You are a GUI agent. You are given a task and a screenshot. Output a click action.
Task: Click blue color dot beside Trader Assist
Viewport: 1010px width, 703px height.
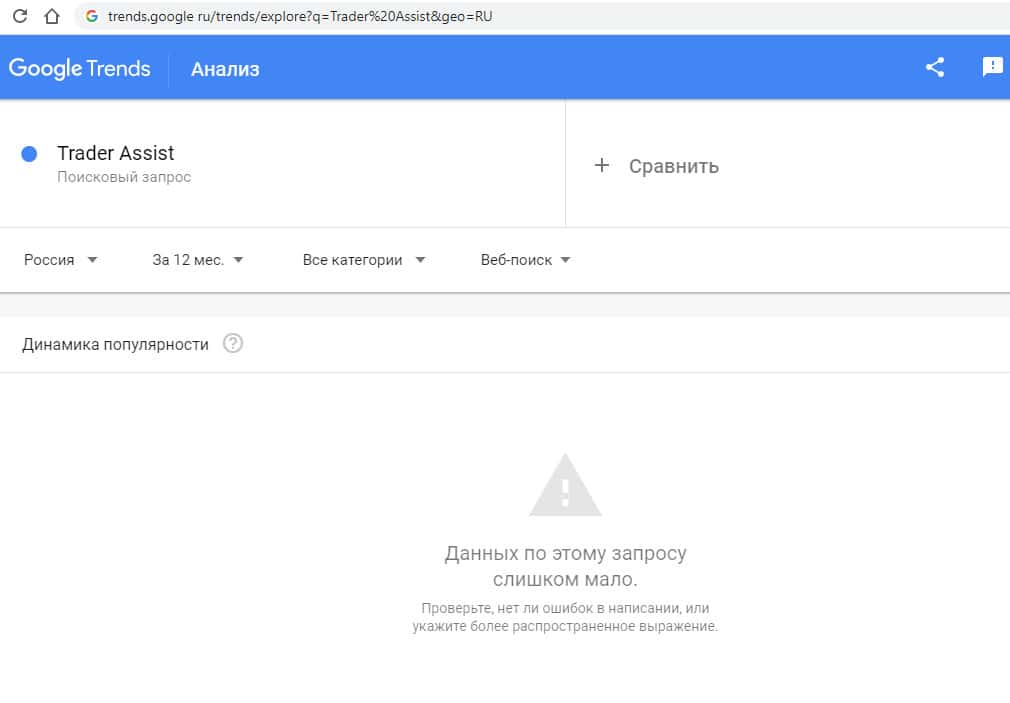tap(29, 154)
